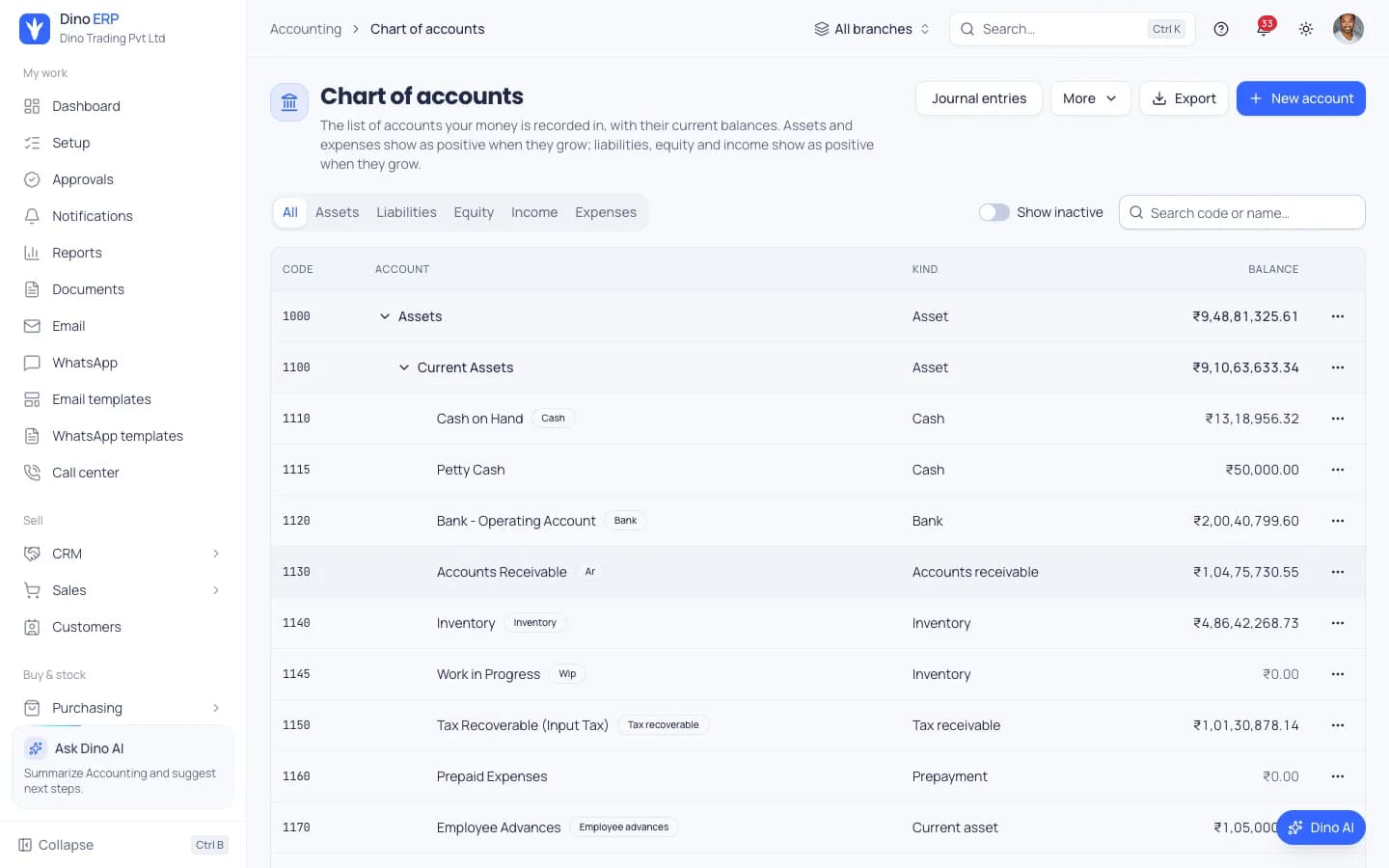Show the Expenses tab
Screen dimensions: 1389x868
[606, 212]
